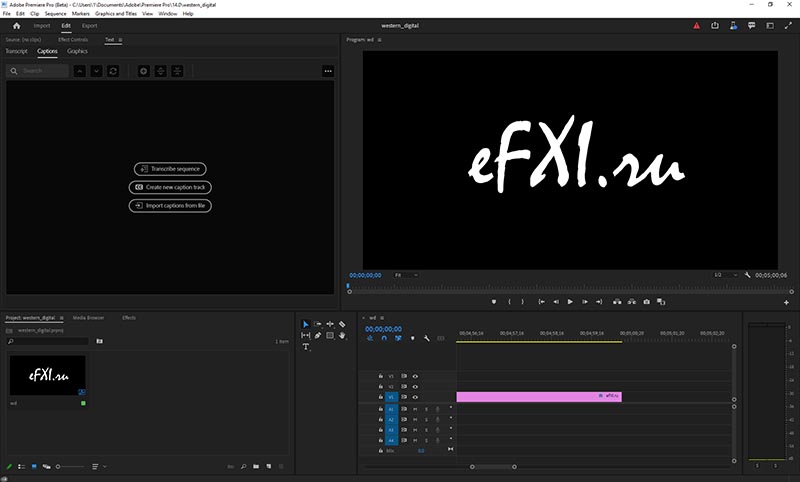Select the Razor tool in the tools panel
This screenshot has width=800, height=482.
click(x=342, y=324)
